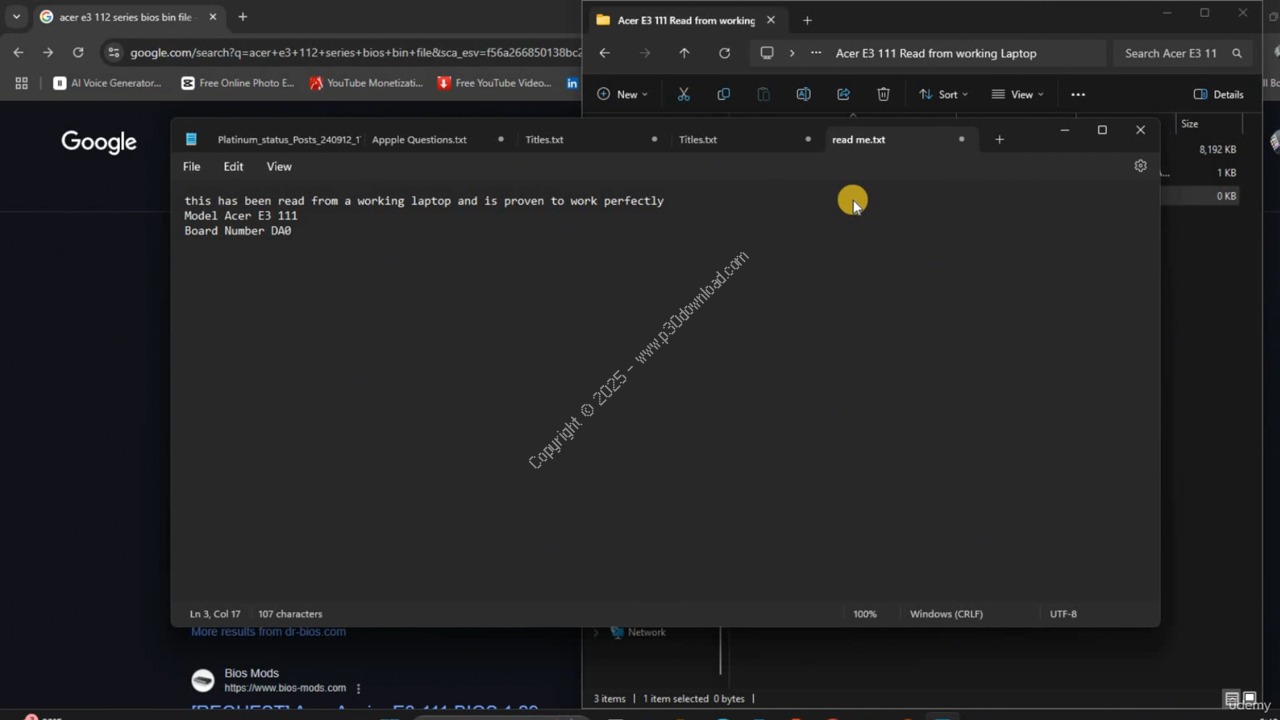Click search magnifier in Explorer search box
The width and height of the screenshot is (1280, 720).
click(1237, 53)
